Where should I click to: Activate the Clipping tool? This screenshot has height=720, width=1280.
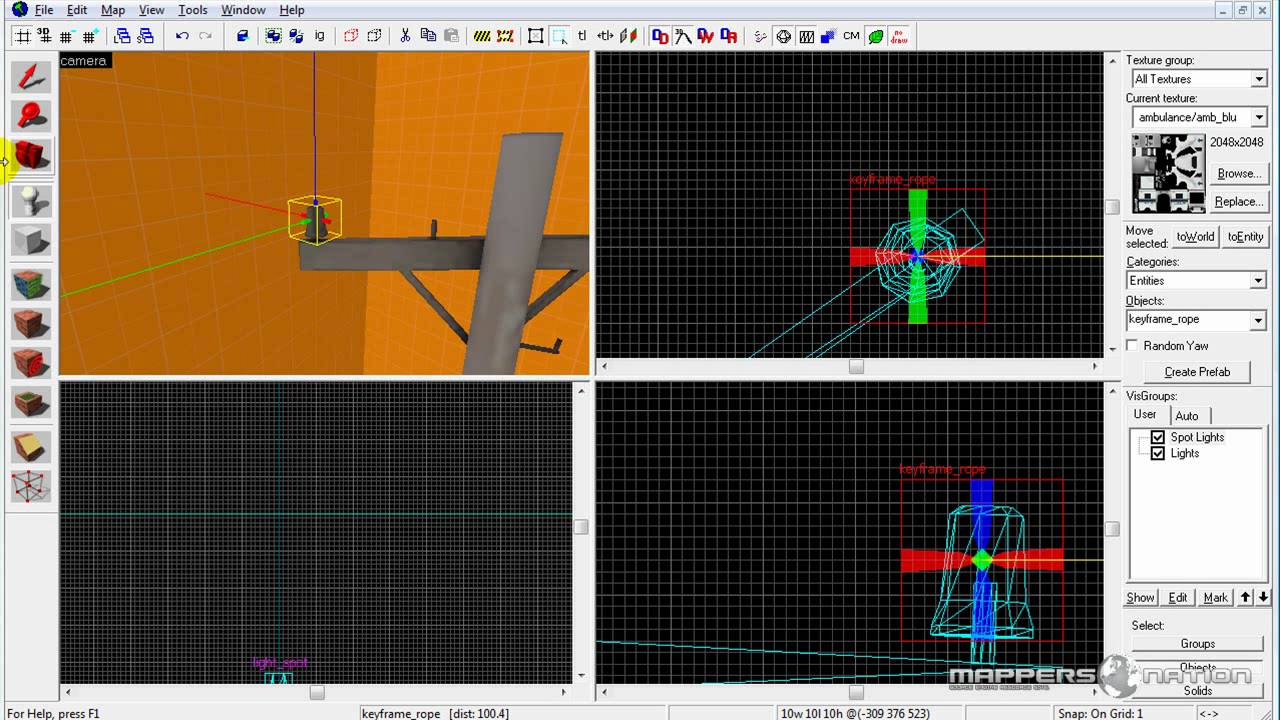[x=31, y=447]
